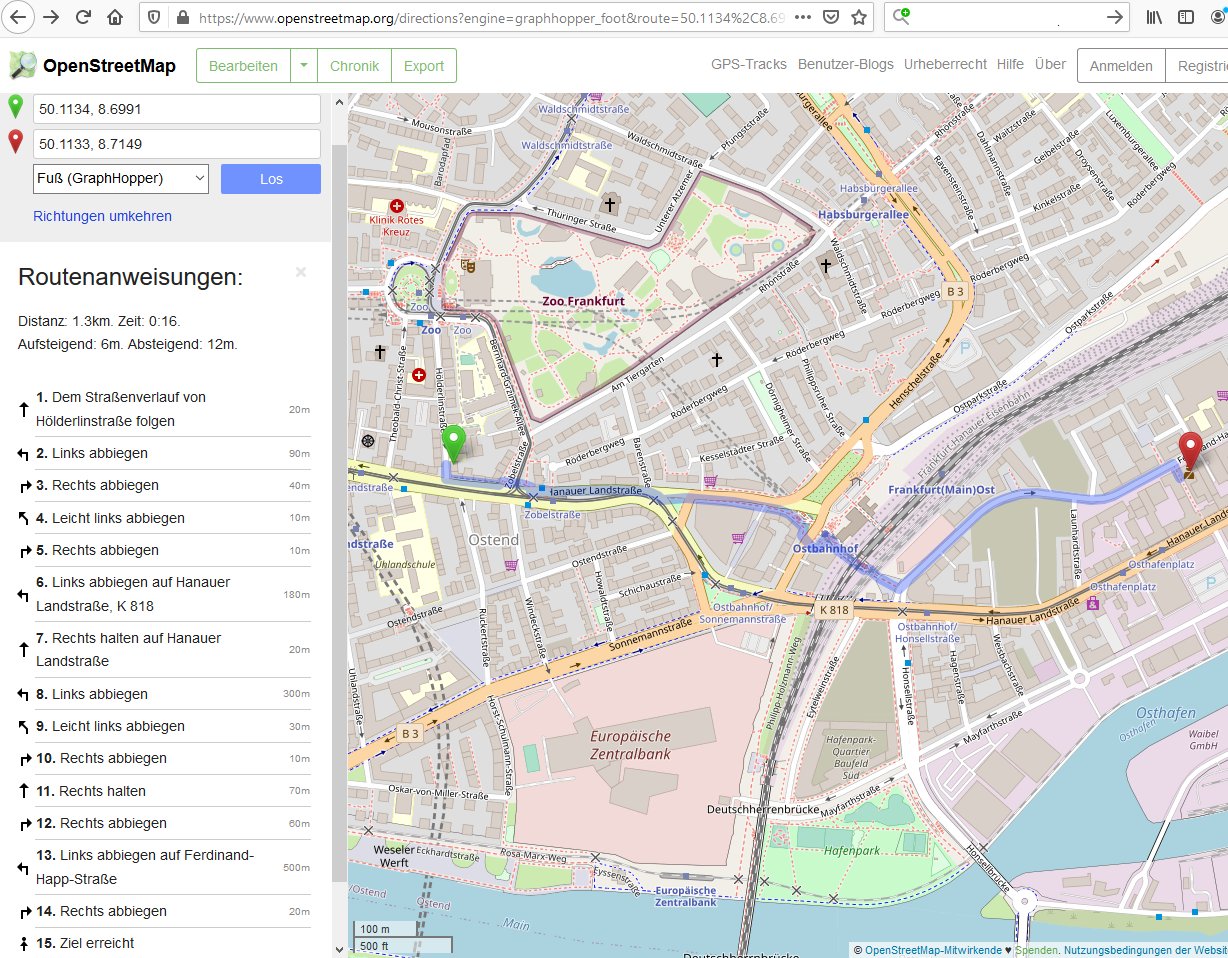This screenshot has width=1228, height=958.
Task: Click the Richtungen umkehren link
Action: 102,216
